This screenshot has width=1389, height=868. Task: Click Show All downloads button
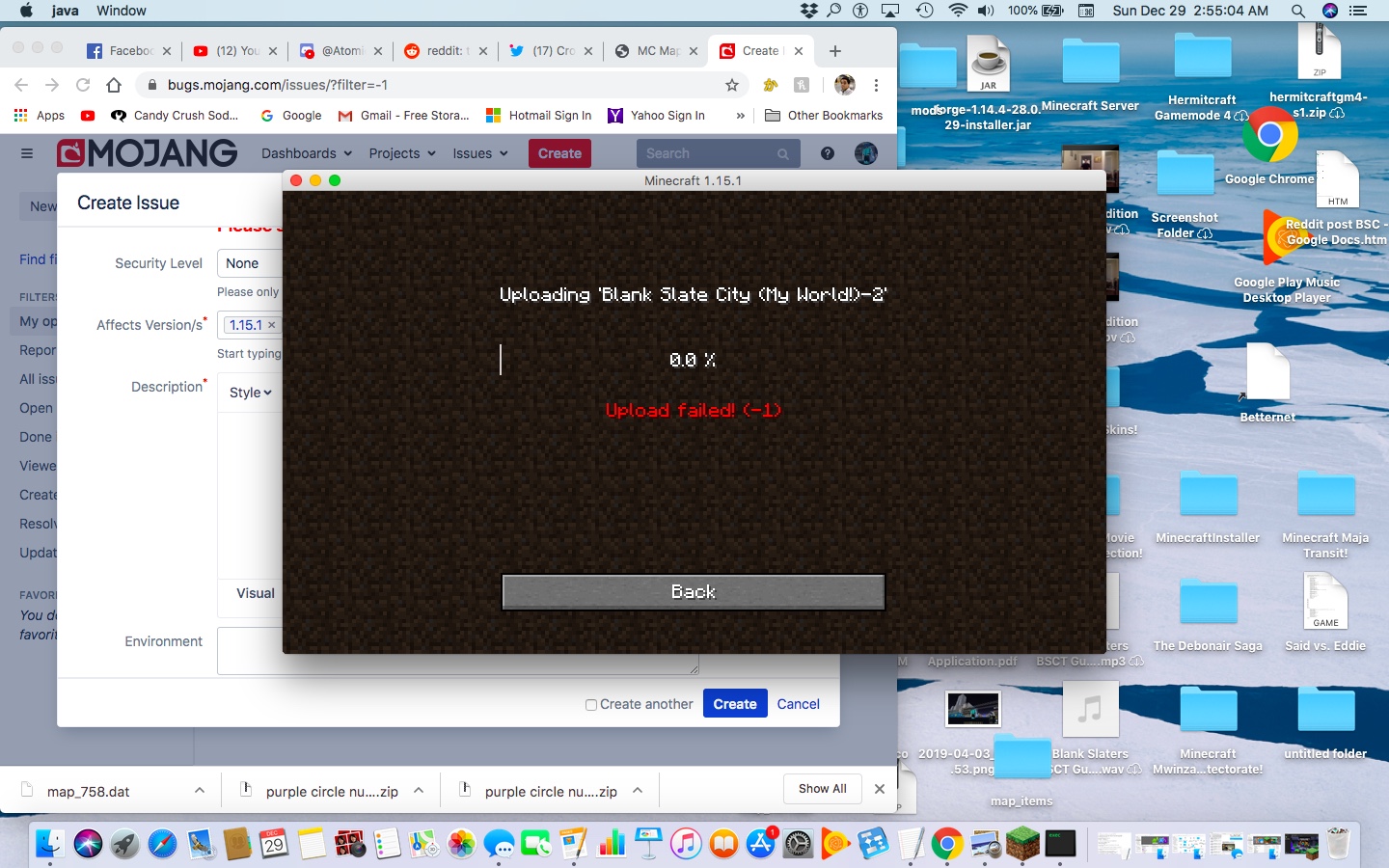[823, 789]
